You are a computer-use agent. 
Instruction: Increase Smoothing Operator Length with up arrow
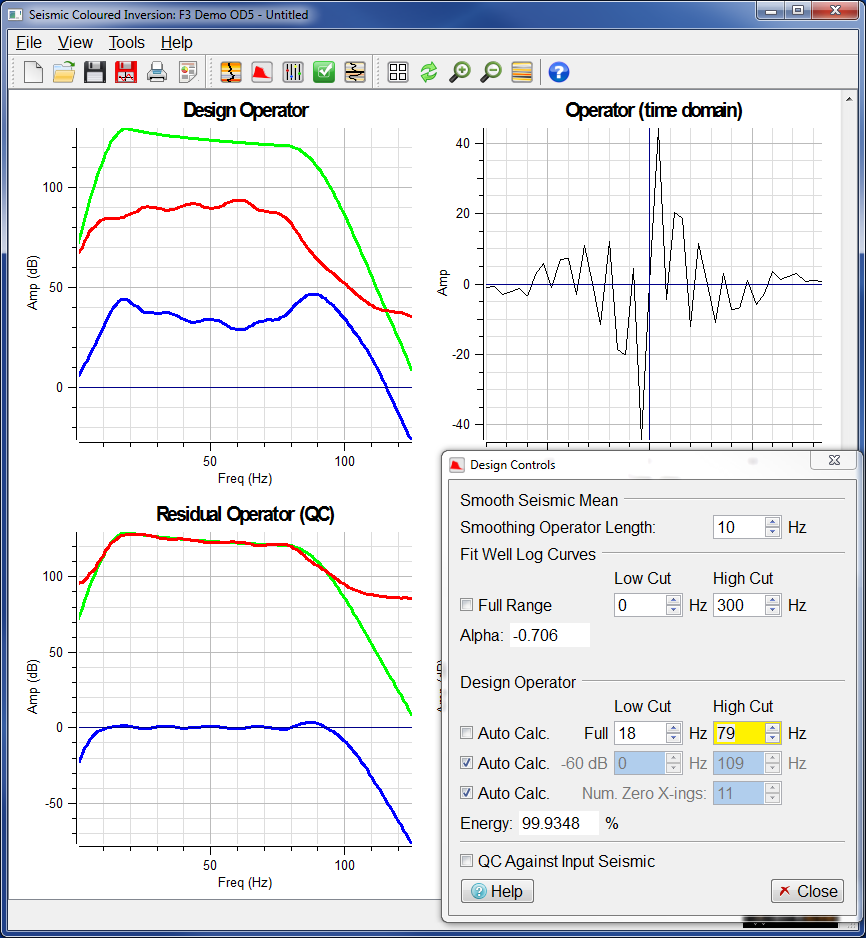point(773,522)
